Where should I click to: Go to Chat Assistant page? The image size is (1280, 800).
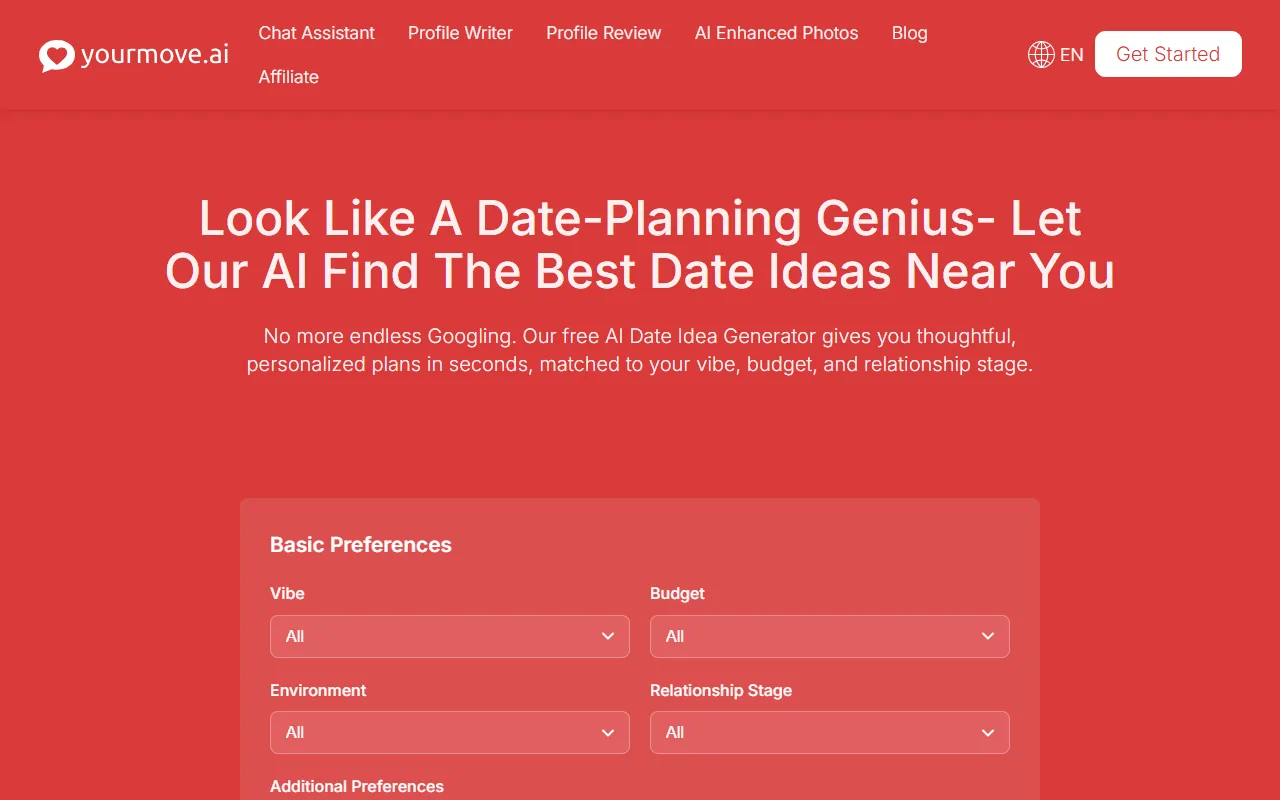[316, 33]
